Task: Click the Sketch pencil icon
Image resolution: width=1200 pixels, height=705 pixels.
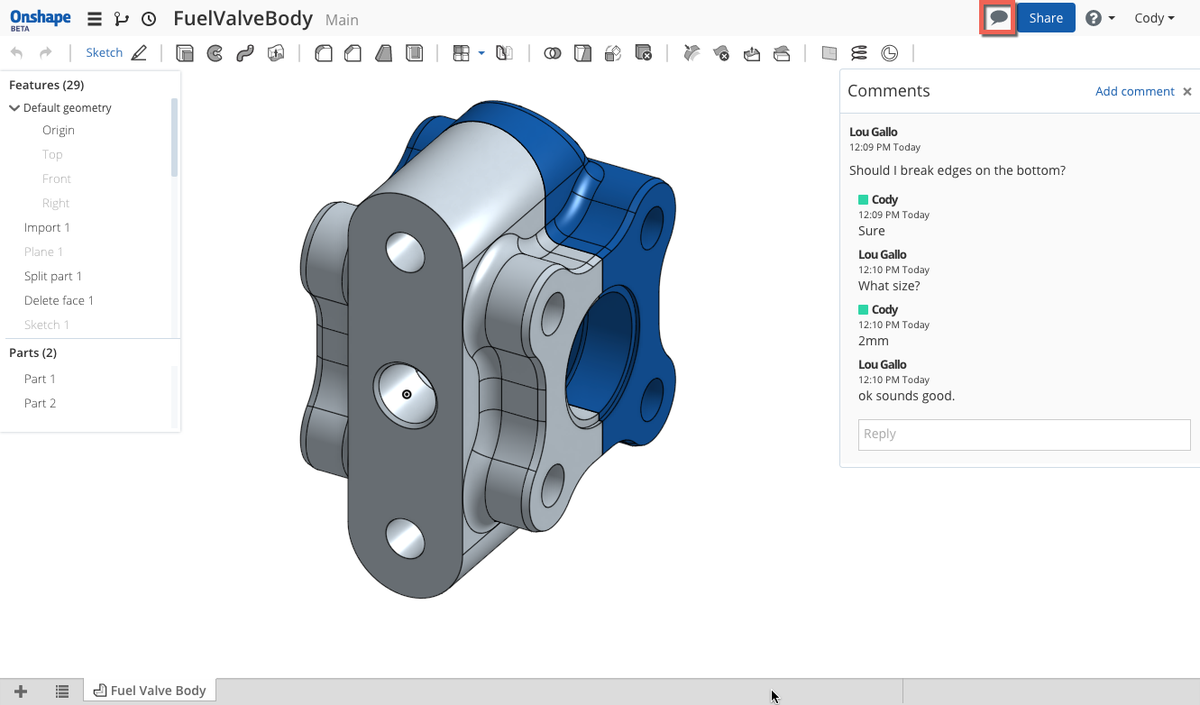Action: click(x=141, y=52)
